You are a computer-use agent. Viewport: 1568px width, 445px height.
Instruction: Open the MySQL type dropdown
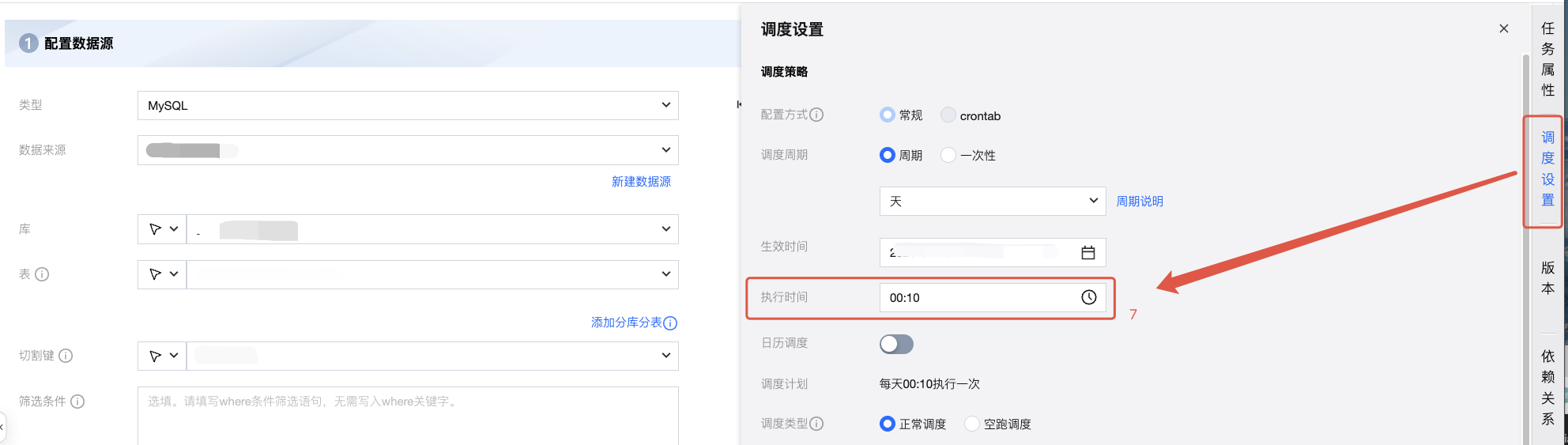[x=408, y=105]
